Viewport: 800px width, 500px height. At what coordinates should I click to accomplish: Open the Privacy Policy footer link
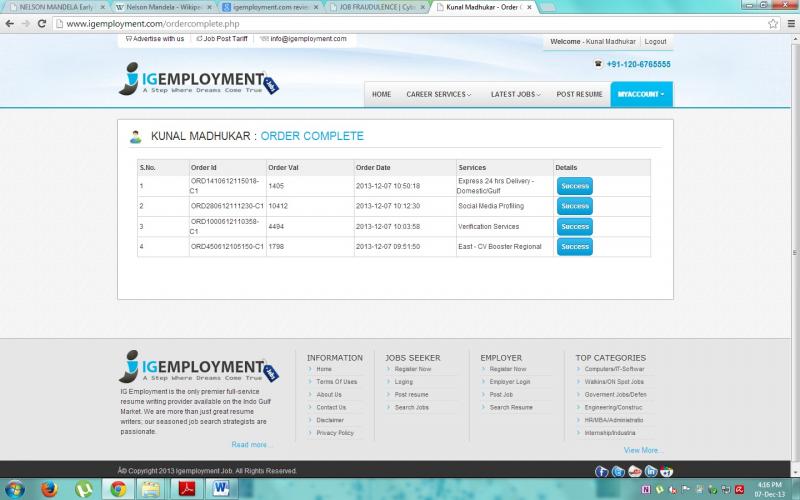coord(335,433)
